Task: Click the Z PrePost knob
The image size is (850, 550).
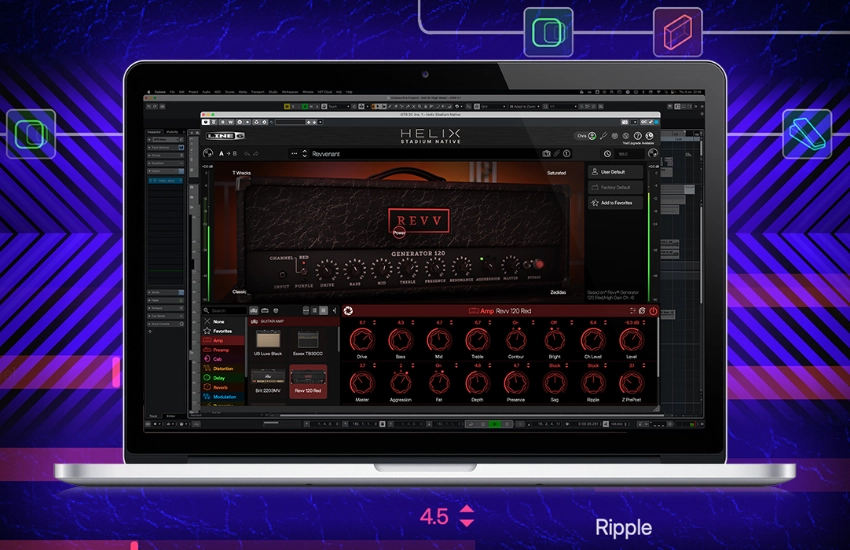Action: tap(632, 383)
